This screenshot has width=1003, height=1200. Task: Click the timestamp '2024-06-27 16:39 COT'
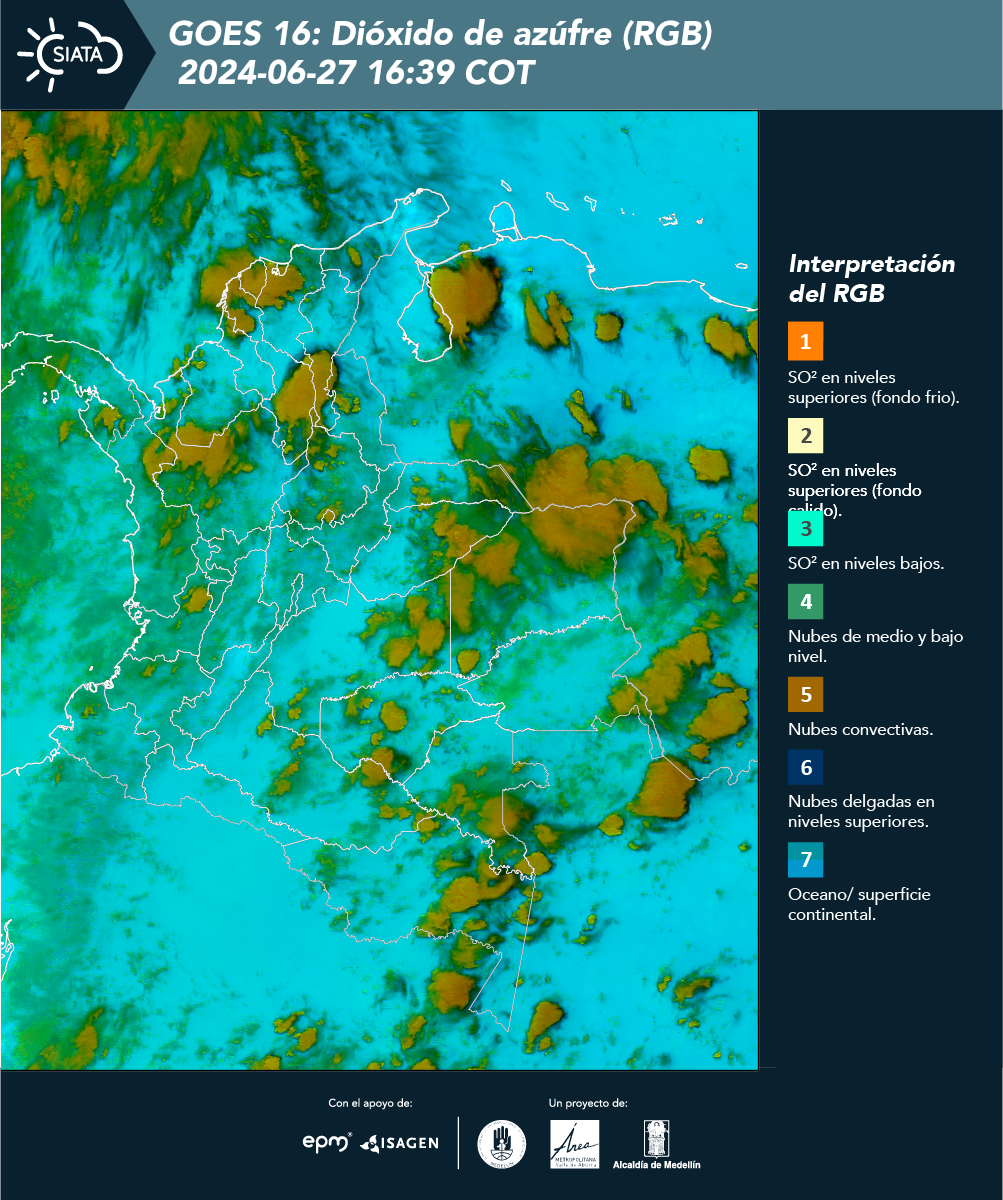pos(356,73)
